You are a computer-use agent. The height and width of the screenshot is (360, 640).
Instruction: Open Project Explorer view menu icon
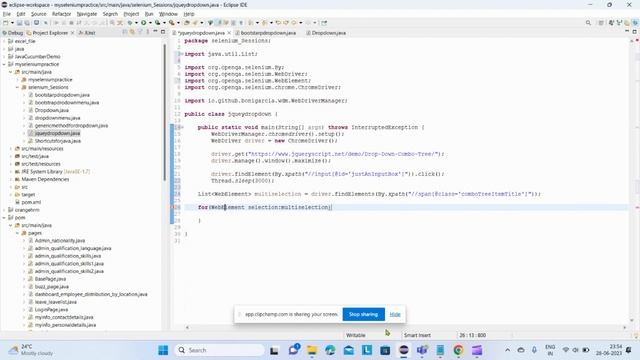pyautogui.click(x=148, y=32)
